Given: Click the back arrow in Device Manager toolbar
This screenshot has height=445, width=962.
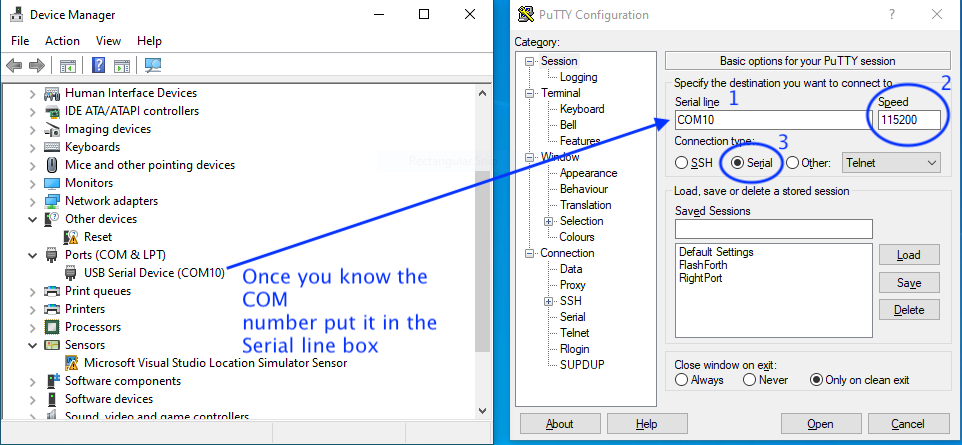Looking at the screenshot, I should (x=14, y=66).
